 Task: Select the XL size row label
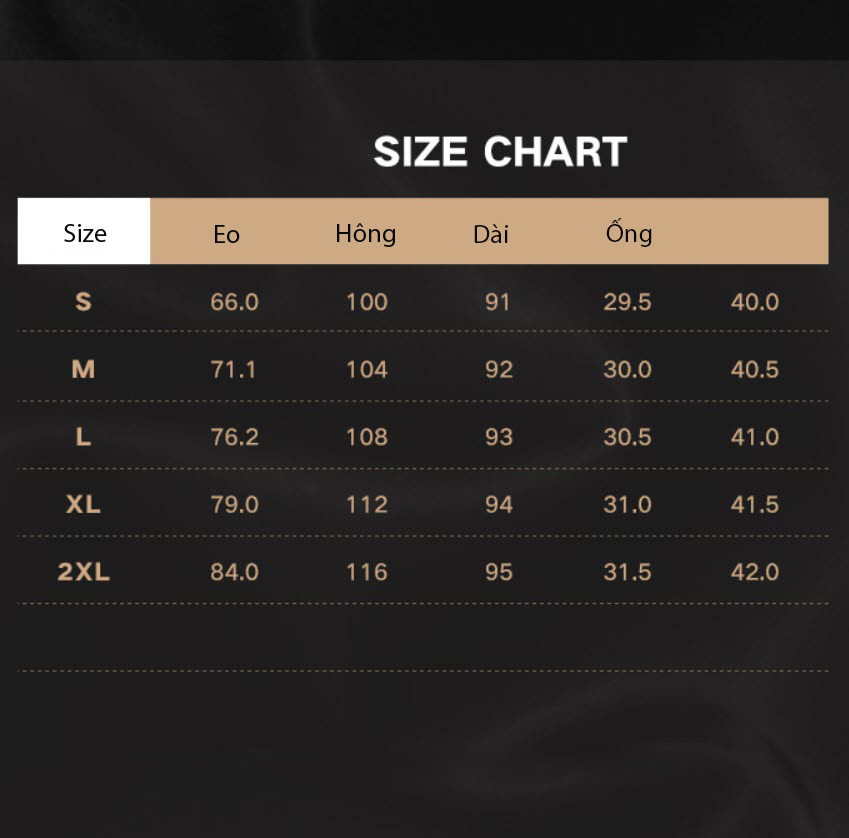[x=83, y=504]
